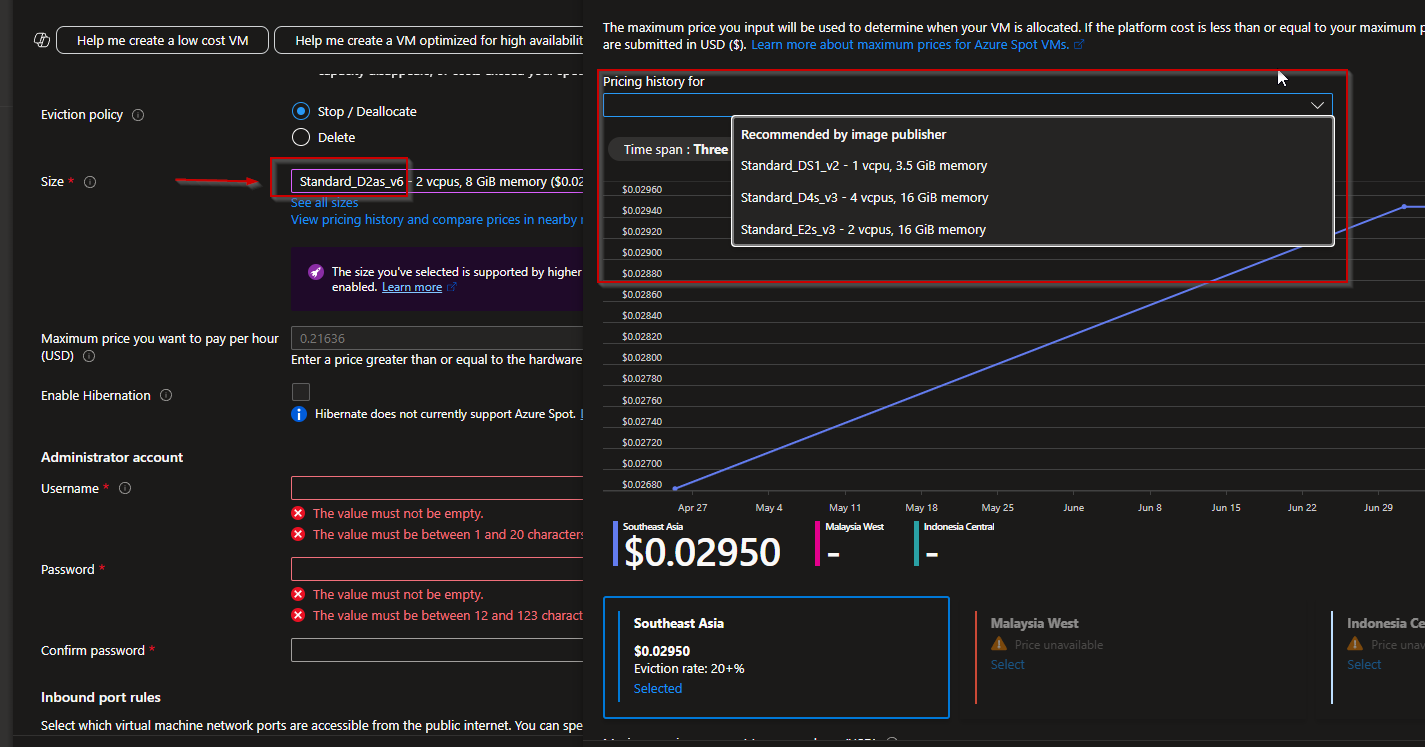
Task: Click the info icon beside Username
Action: [124, 488]
